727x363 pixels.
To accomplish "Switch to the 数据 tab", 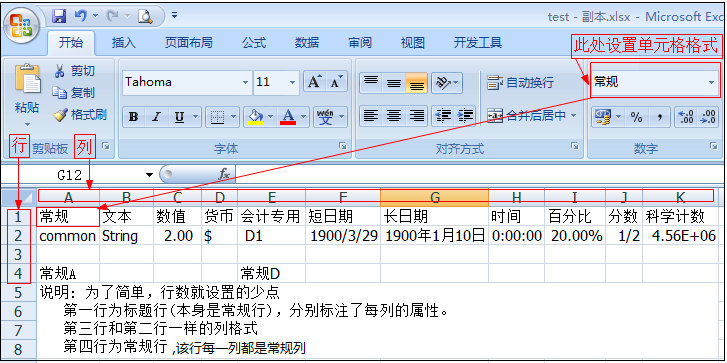I will [307, 43].
